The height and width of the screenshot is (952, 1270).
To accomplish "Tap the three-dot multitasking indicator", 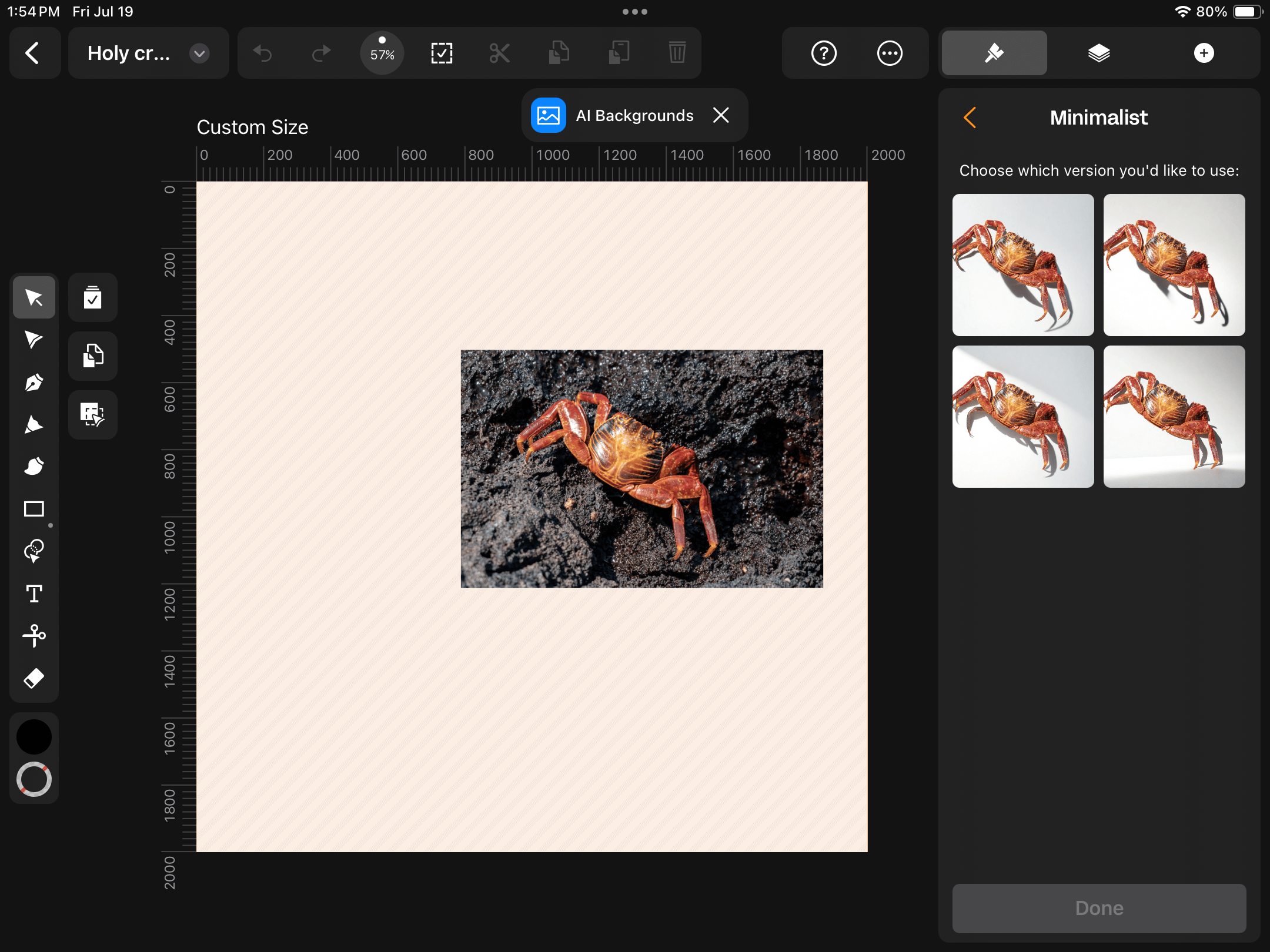I will tap(635, 12).
